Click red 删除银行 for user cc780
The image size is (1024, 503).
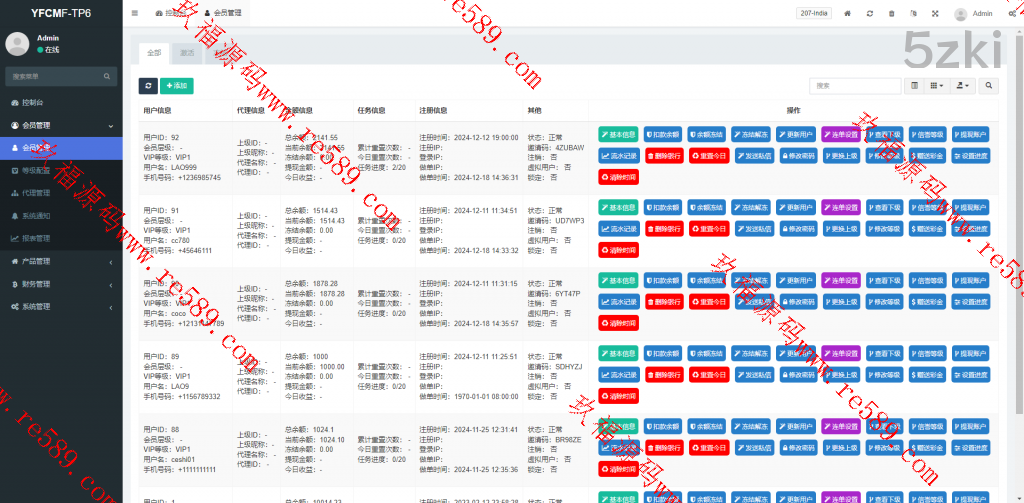[x=664, y=229]
